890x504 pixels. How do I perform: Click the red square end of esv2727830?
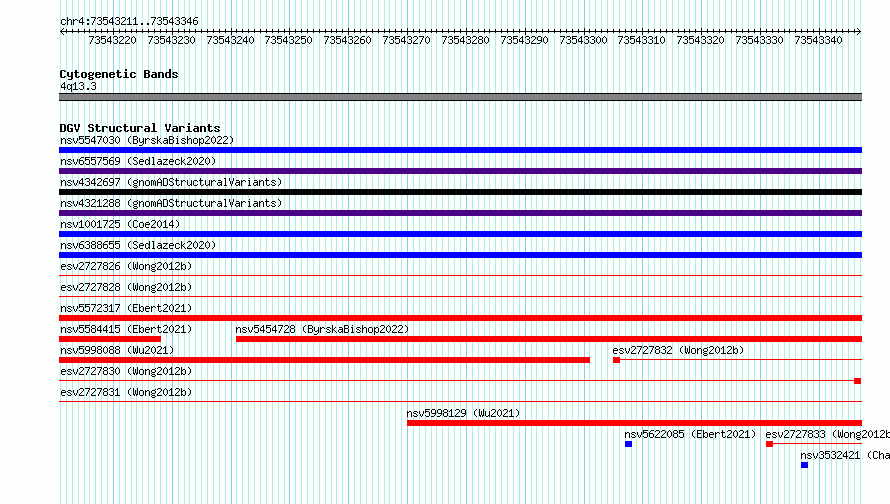pos(858,381)
